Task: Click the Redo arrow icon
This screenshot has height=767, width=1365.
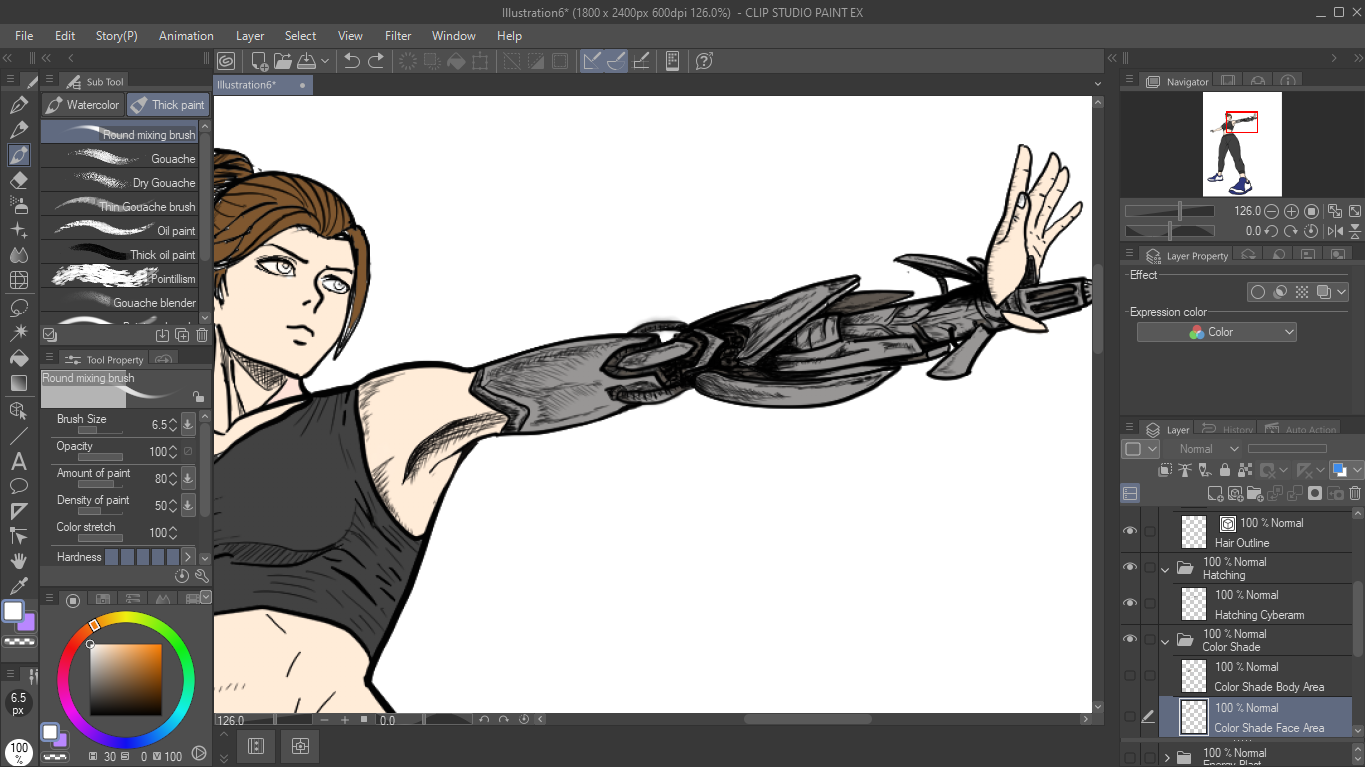Action: [376, 61]
